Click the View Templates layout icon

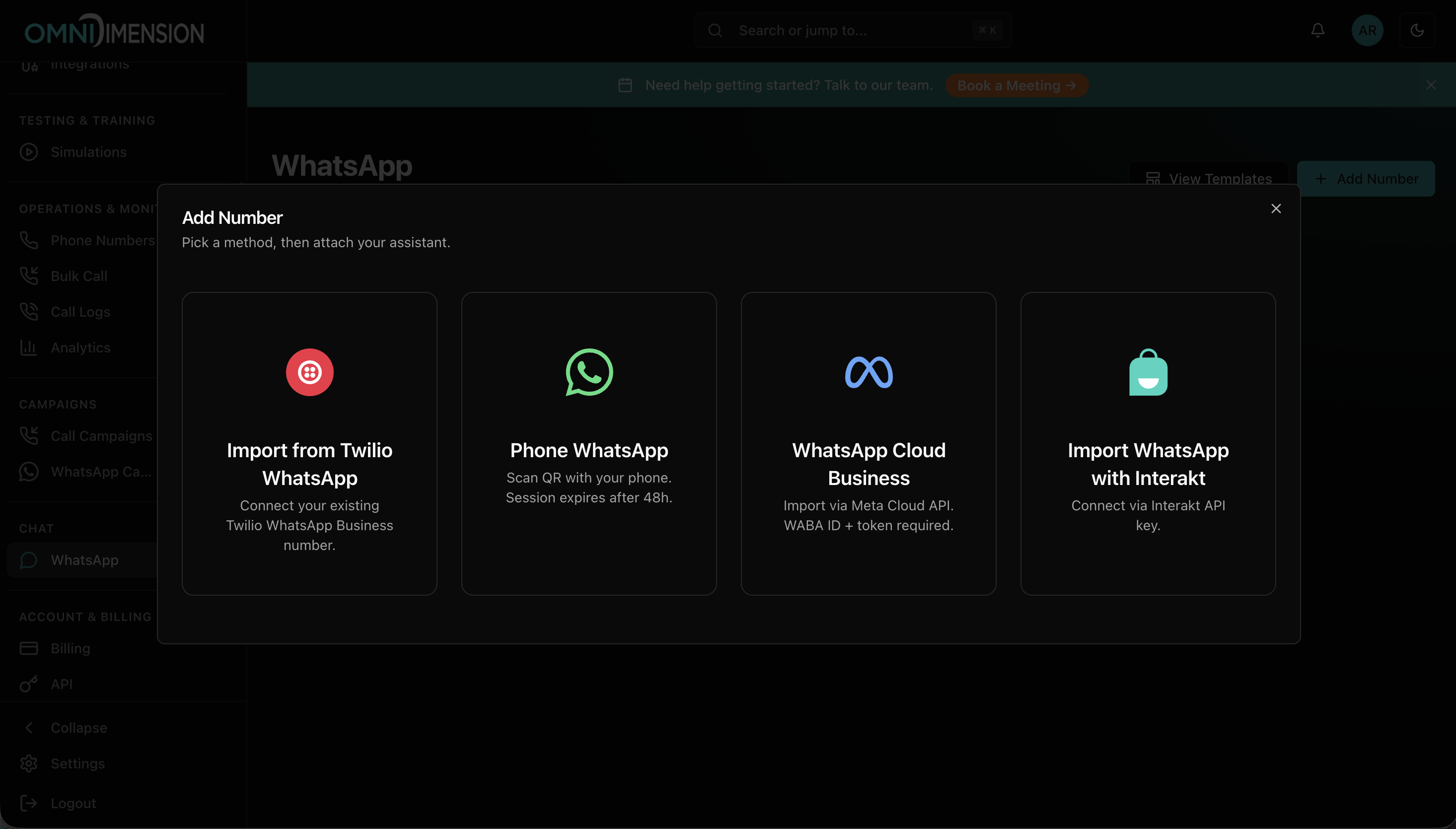[1153, 179]
